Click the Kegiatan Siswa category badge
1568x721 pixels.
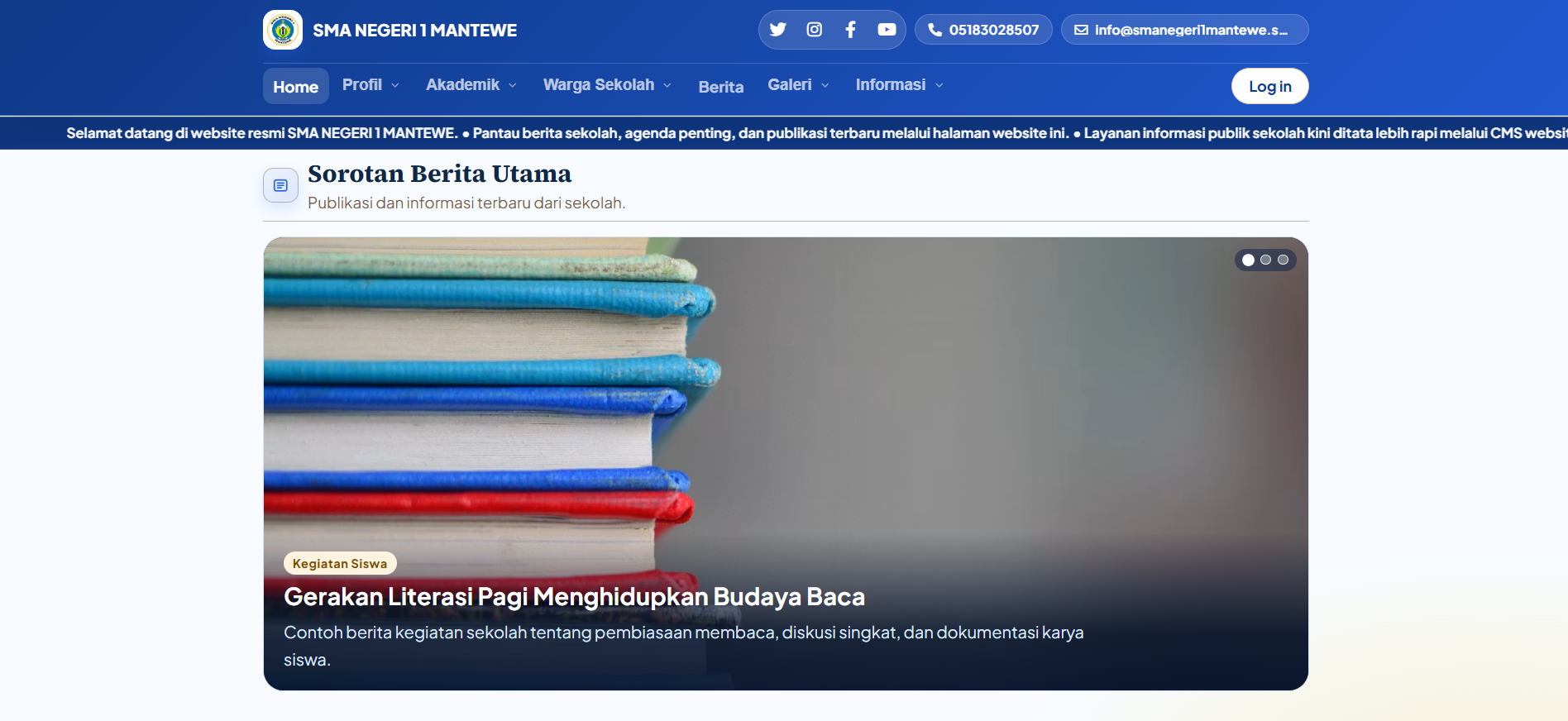coord(340,563)
